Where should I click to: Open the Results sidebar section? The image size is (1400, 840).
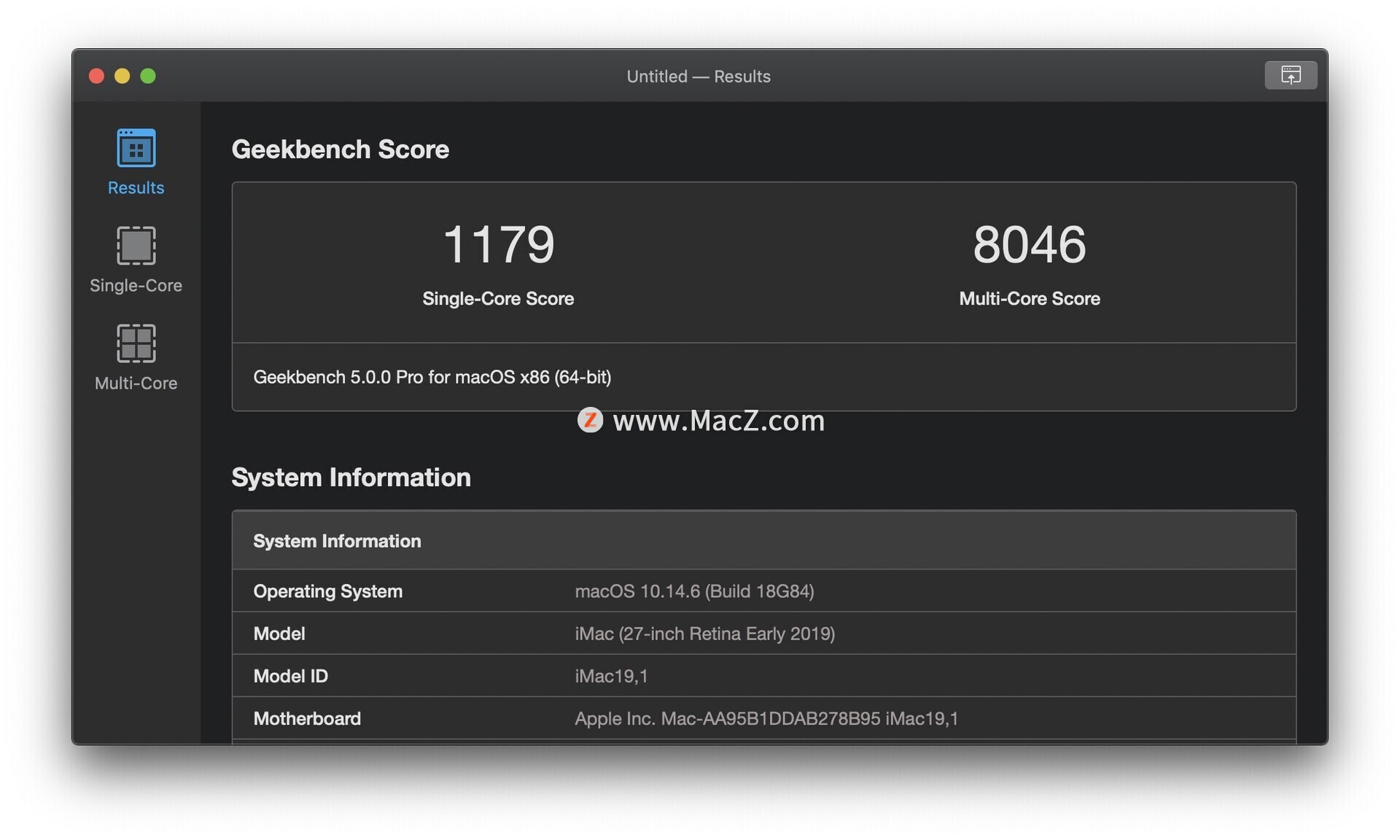point(136,162)
